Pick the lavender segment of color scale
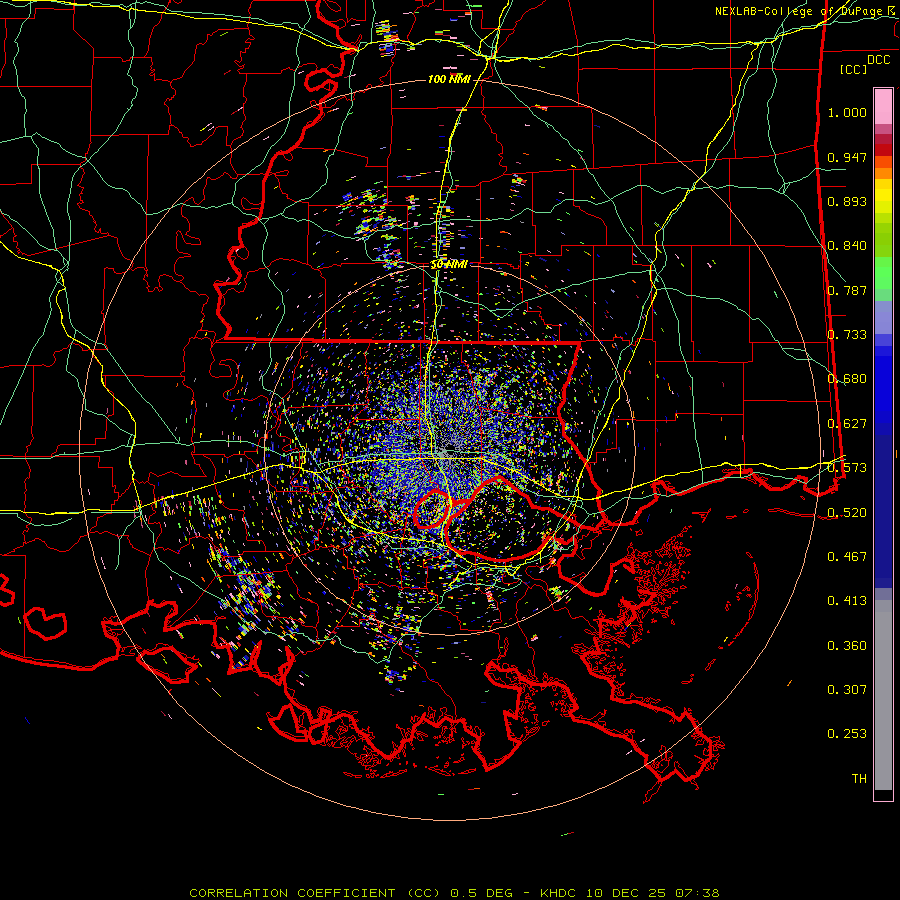The height and width of the screenshot is (900, 900). click(883, 317)
